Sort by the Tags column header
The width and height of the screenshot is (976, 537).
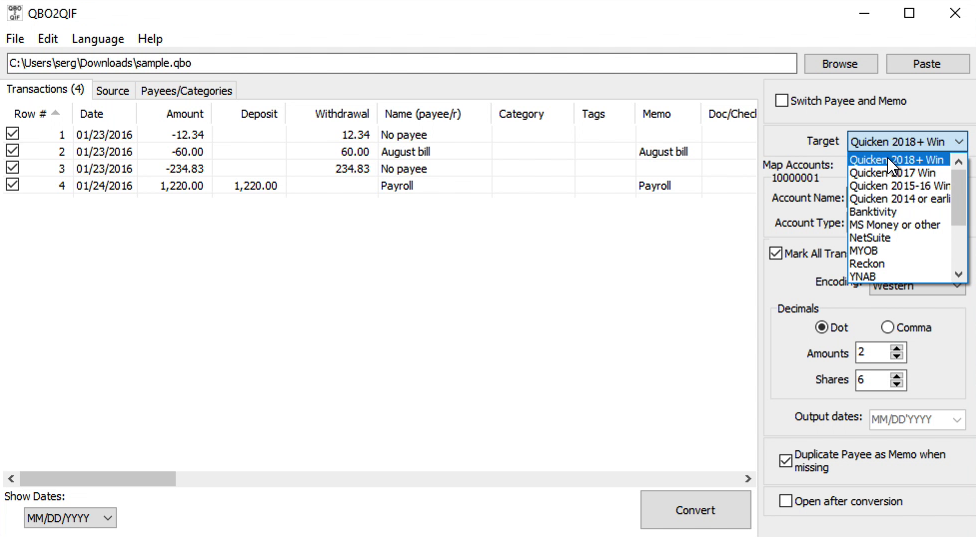pos(604,114)
